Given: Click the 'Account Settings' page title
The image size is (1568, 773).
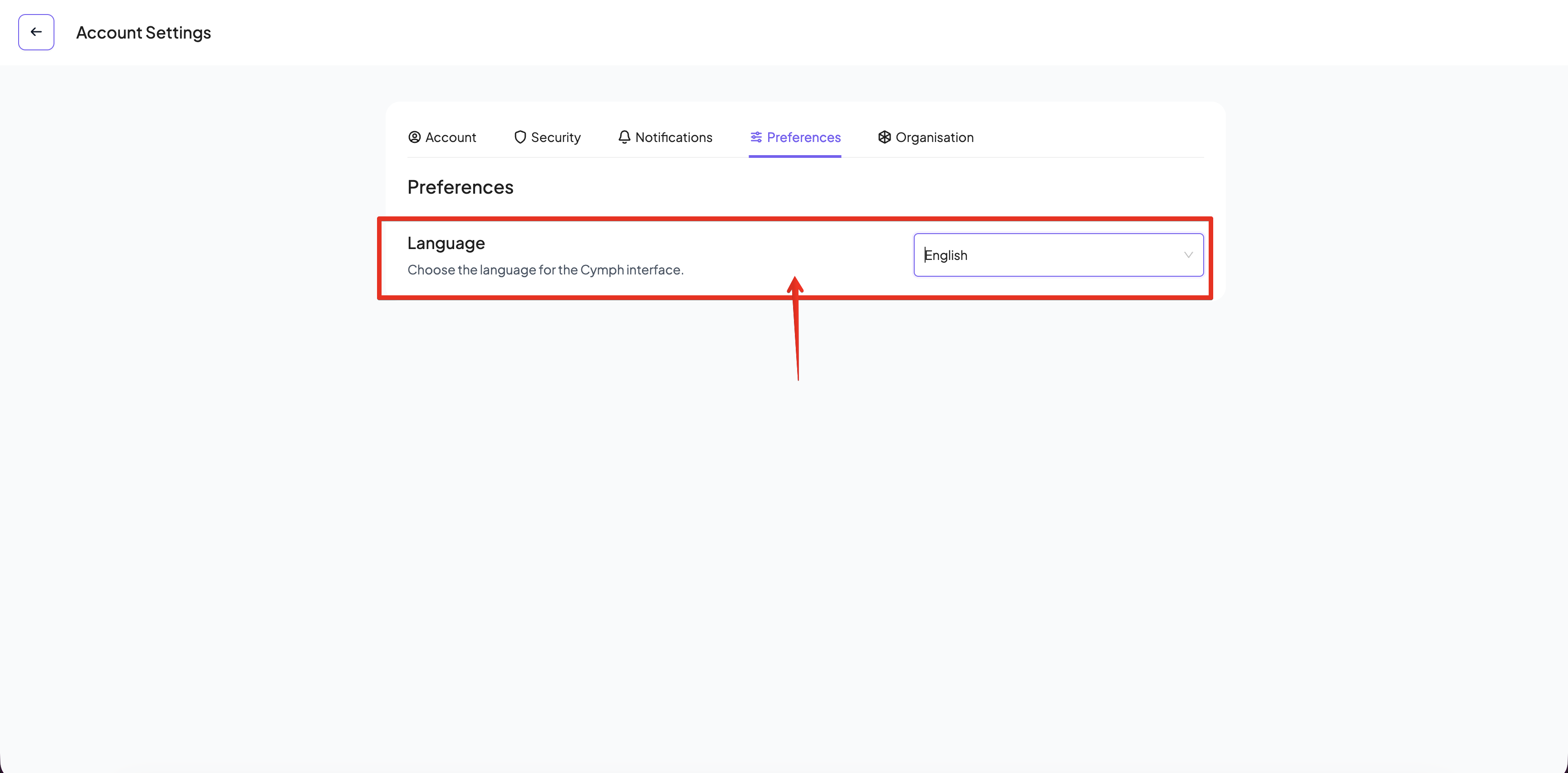Looking at the screenshot, I should click(144, 33).
